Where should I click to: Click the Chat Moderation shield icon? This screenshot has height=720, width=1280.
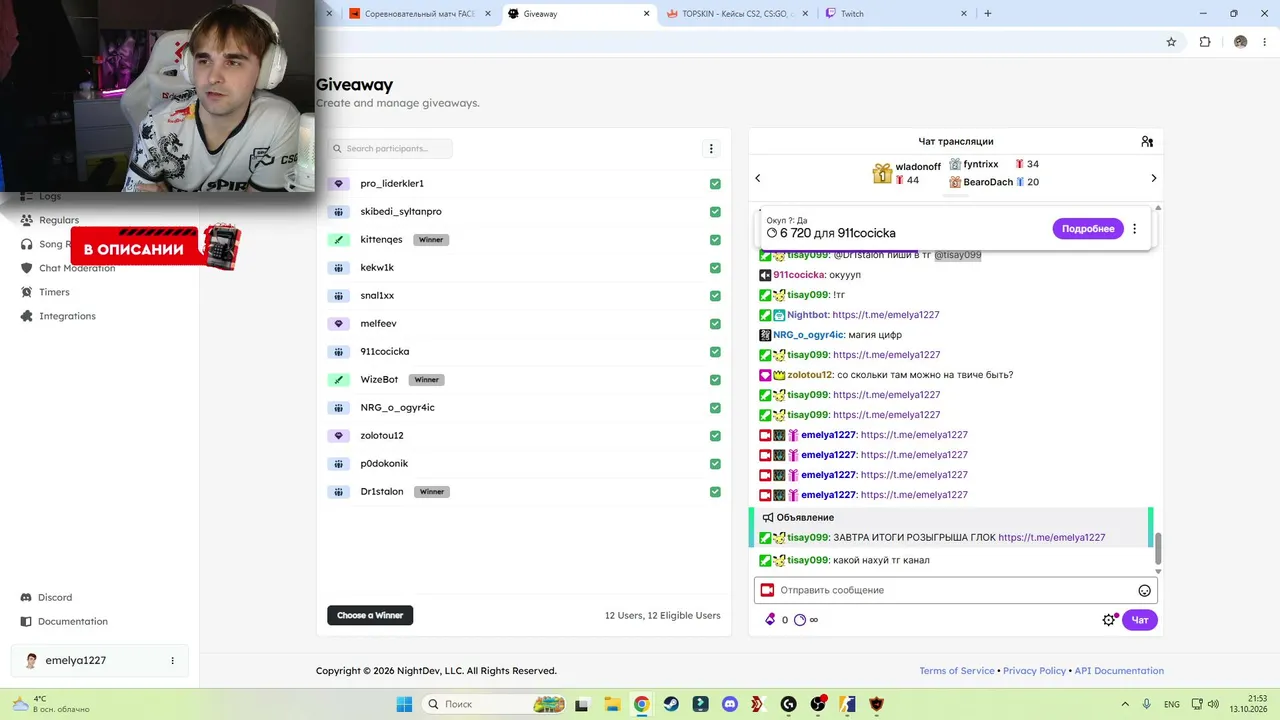(x=28, y=268)
